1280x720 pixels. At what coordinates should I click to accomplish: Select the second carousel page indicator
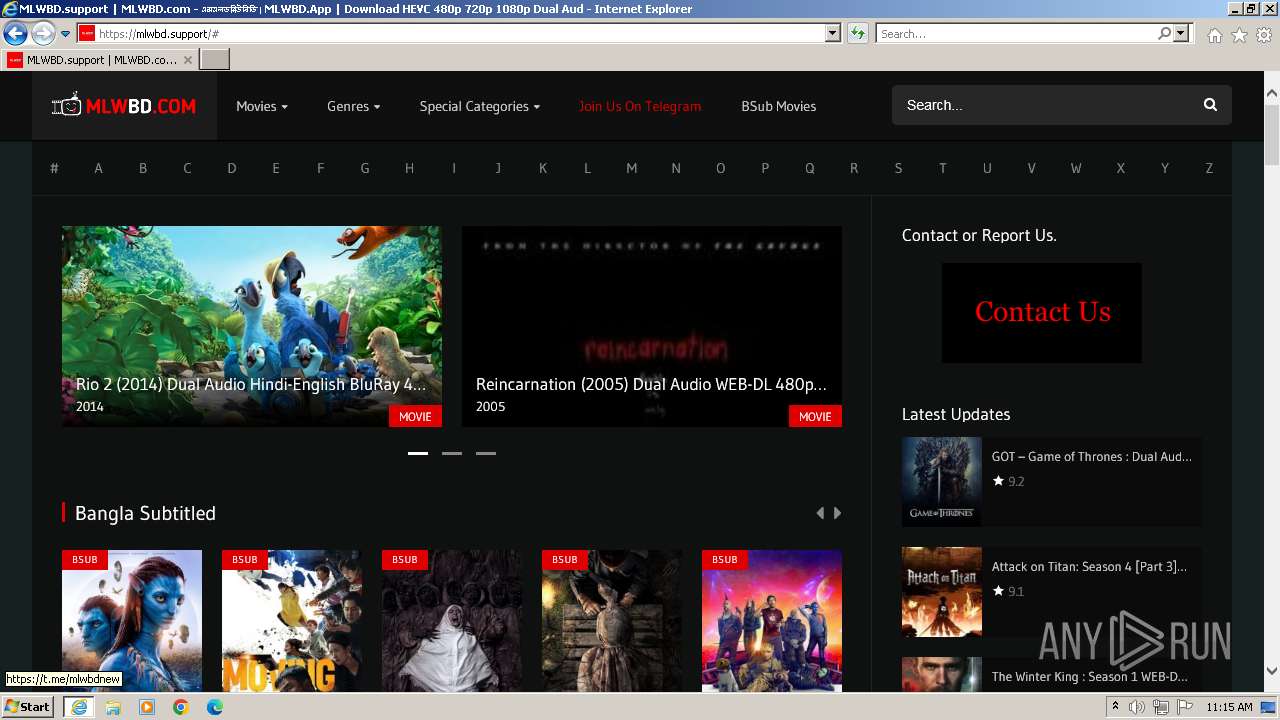pyautogui.click(x=452, y=453)
